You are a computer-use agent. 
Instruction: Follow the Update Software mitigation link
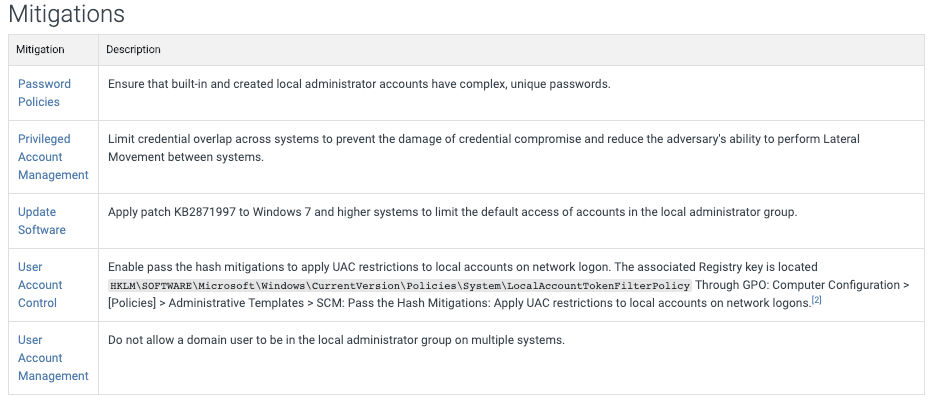[x=42, y=221]
